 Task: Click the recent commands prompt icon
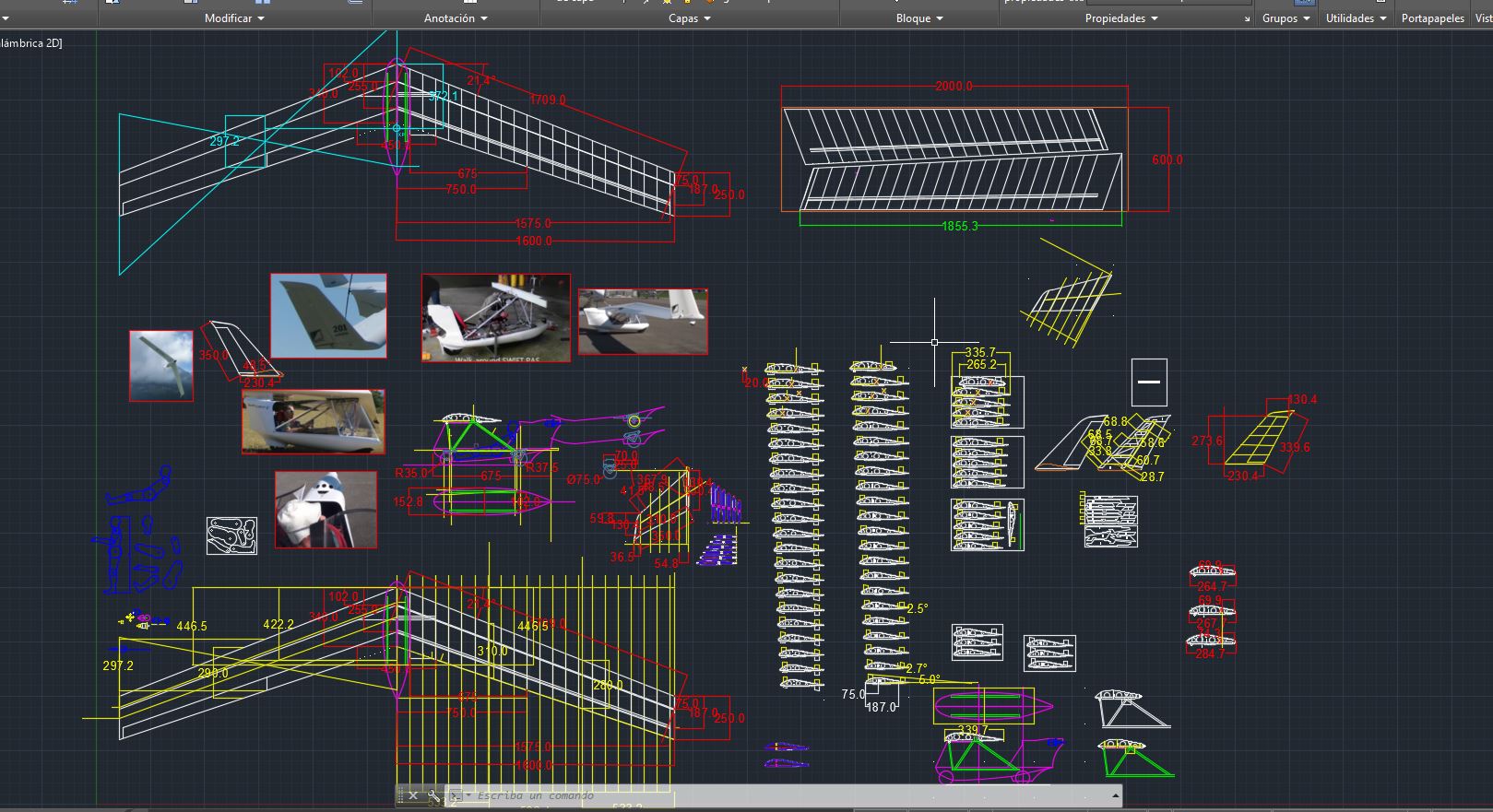[456, 795]
